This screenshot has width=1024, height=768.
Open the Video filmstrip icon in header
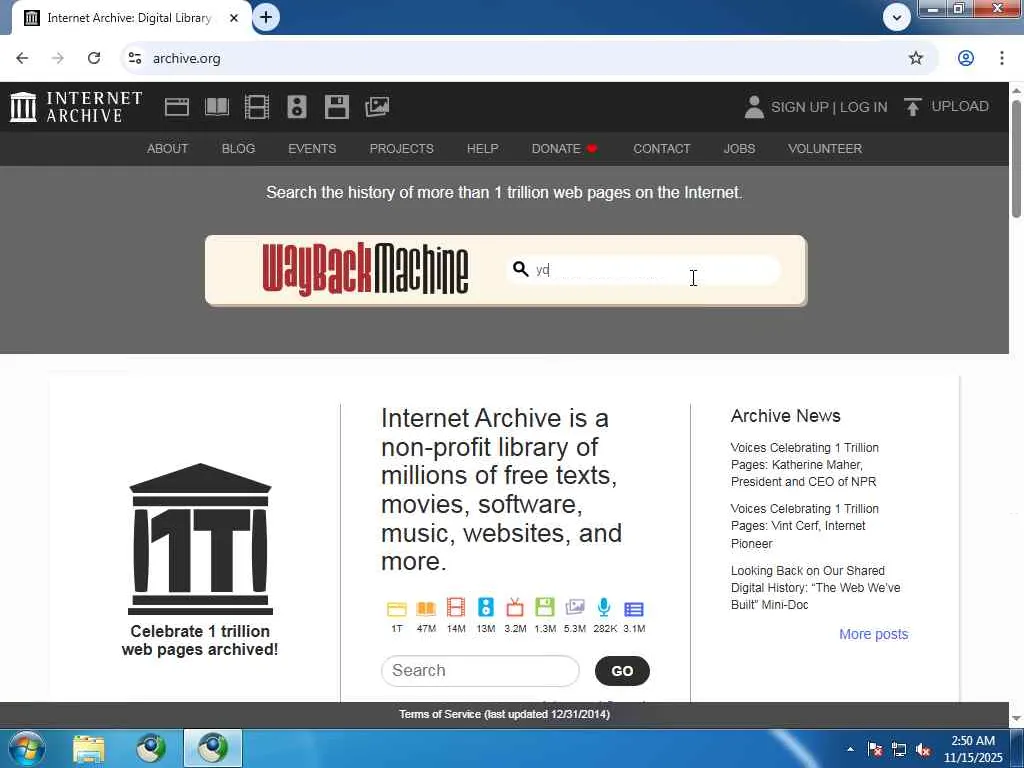pos(257,106)
